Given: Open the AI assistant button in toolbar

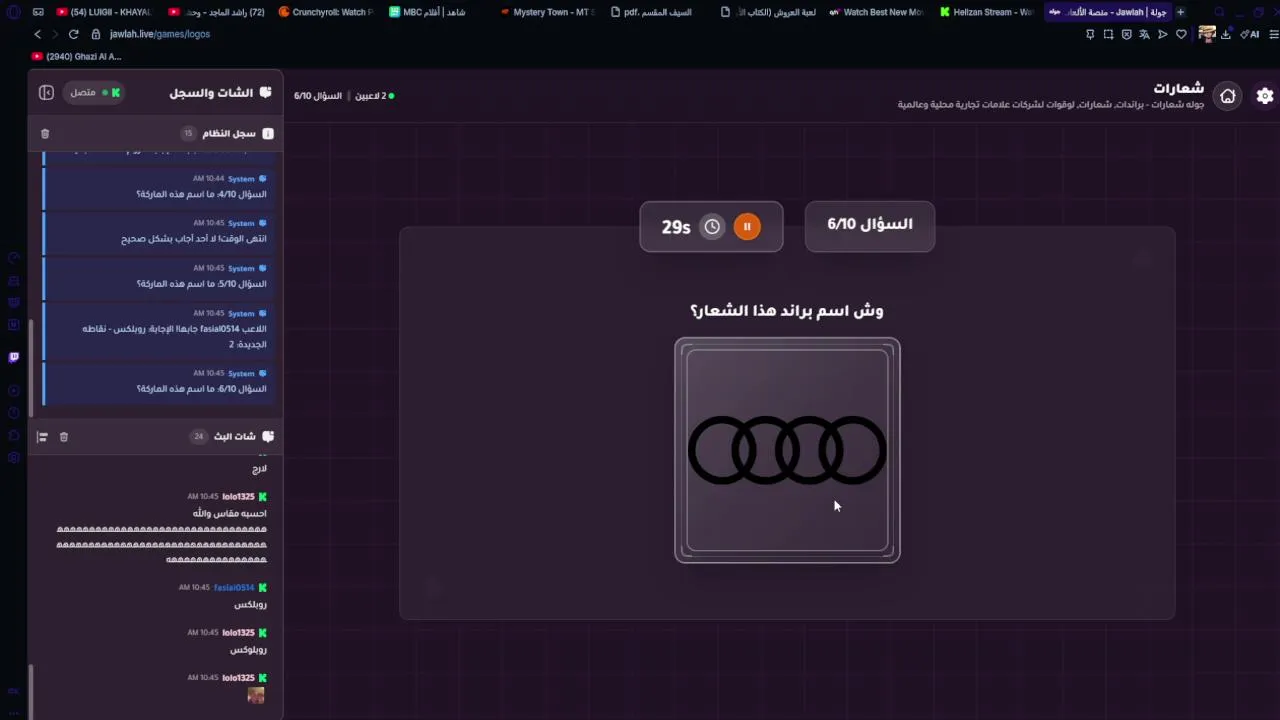Looking at the screenshot, I should coord(1250,34).
